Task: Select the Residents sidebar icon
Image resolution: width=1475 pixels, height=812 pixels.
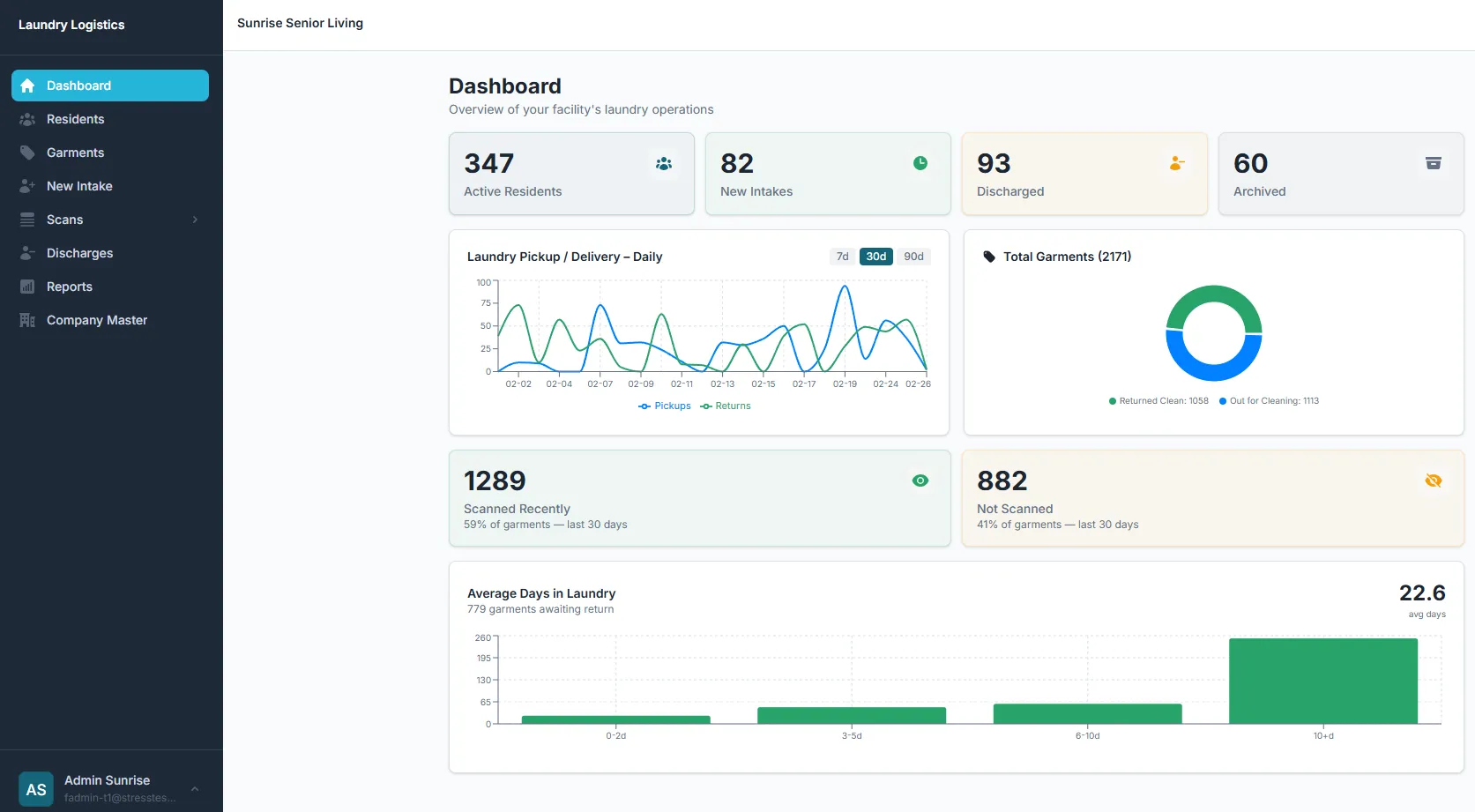Action: (27, 119)
